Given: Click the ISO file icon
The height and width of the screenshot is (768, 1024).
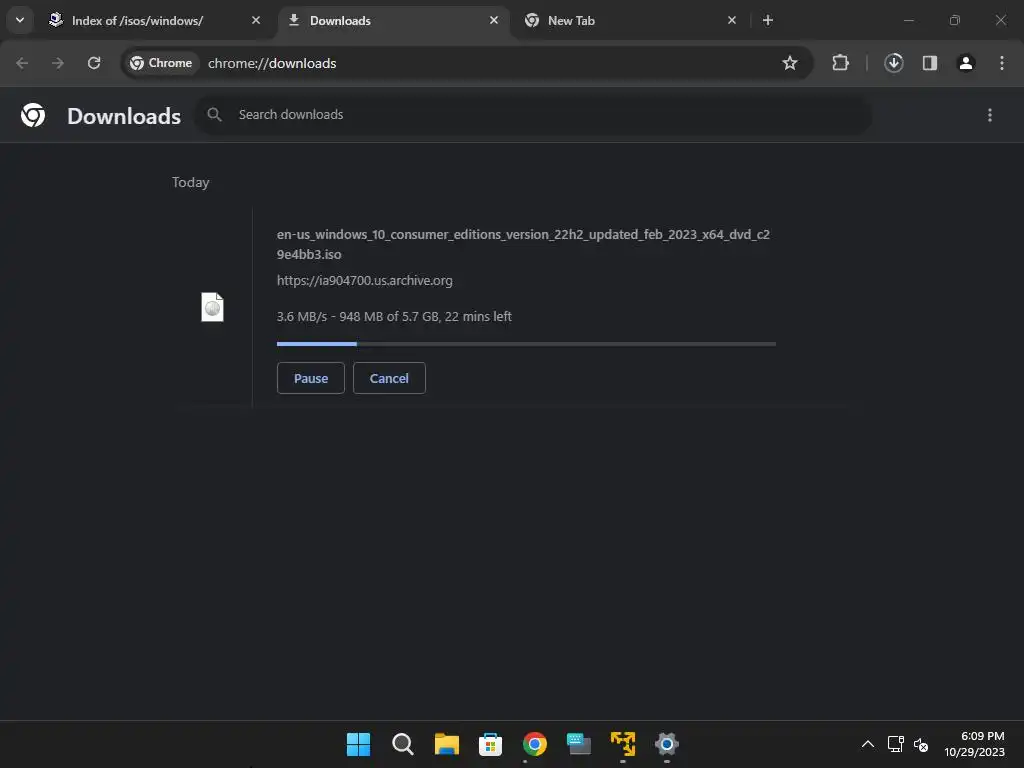Looking at the screenshot, I should click(212, 307).
